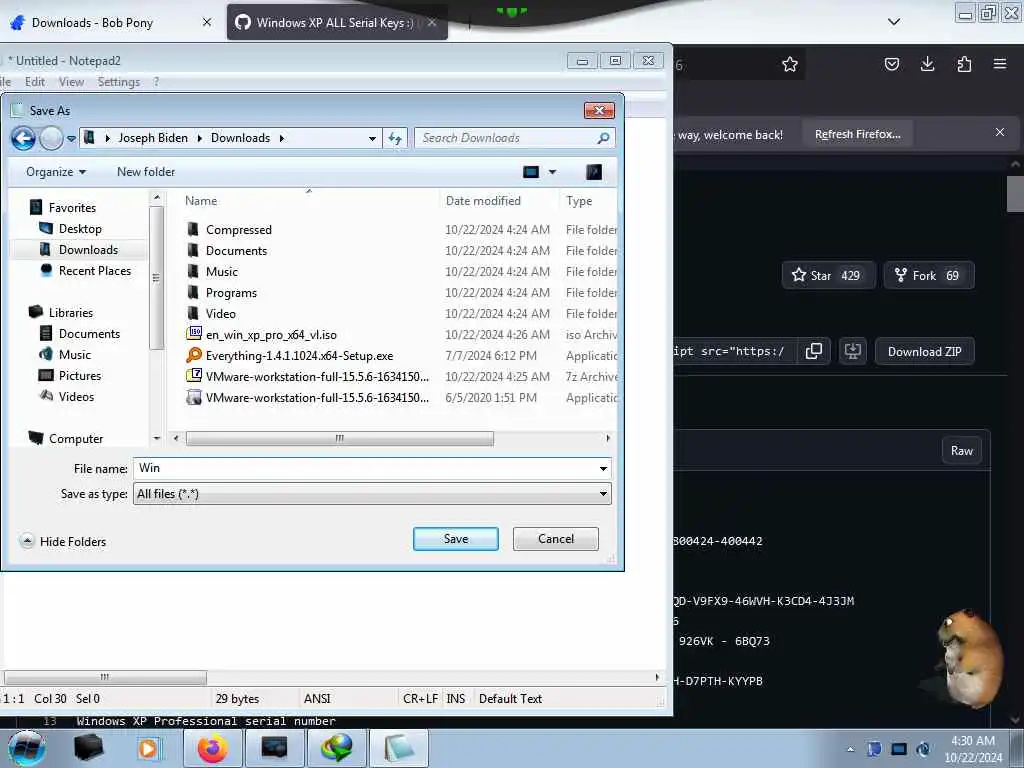Click the file list horizontal scrollbar
The image size is (1024, 768).
[x=340, y=438]
